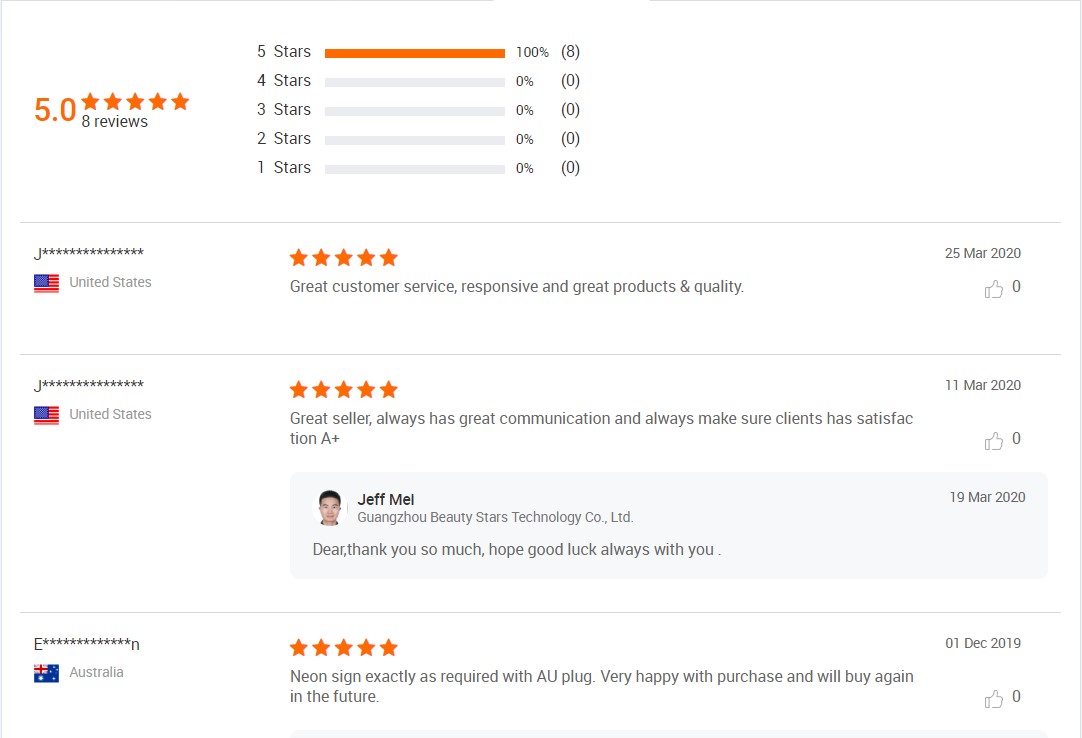This screenshot has height=738, width=1082.
Task: Like the 25 Mar 2020 review with thumbs-up
Action: [x=994, y=289]
